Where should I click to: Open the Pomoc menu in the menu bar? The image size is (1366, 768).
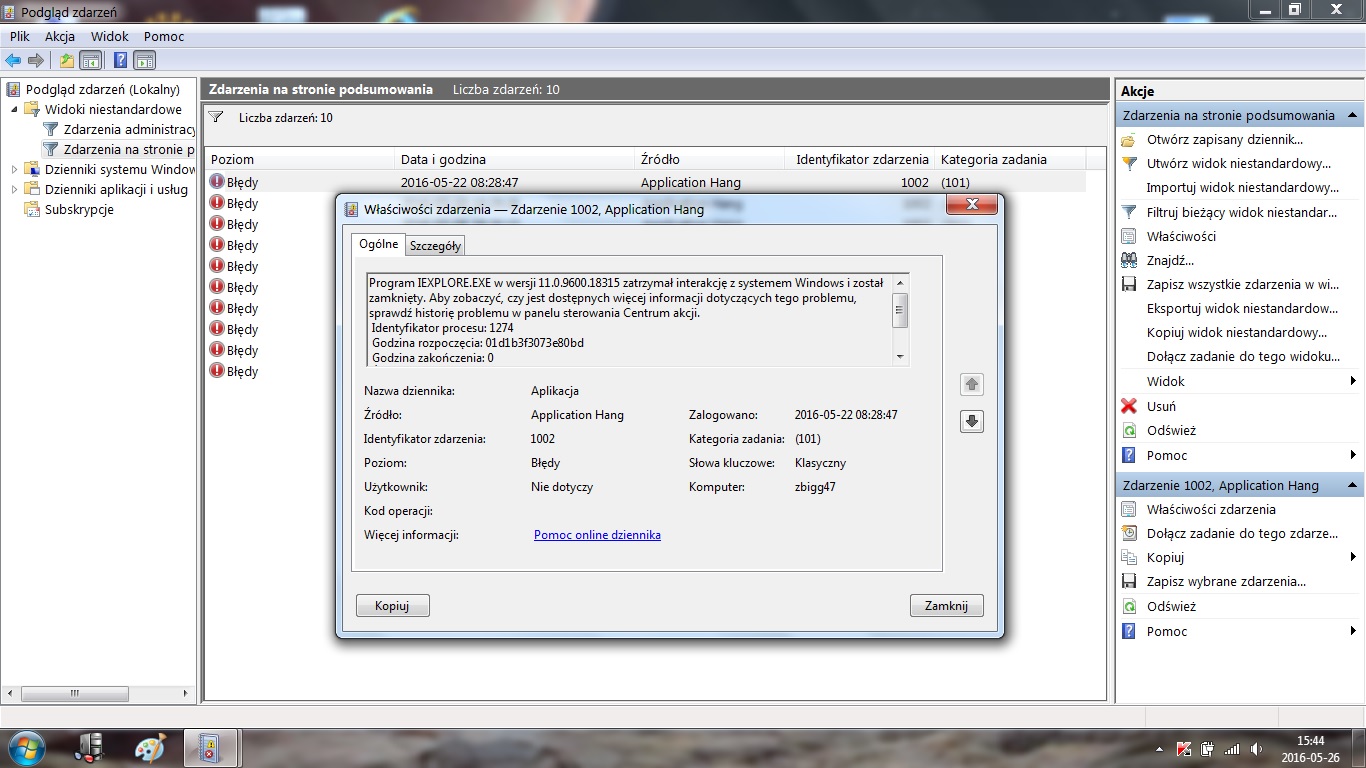tap(164, 36)
